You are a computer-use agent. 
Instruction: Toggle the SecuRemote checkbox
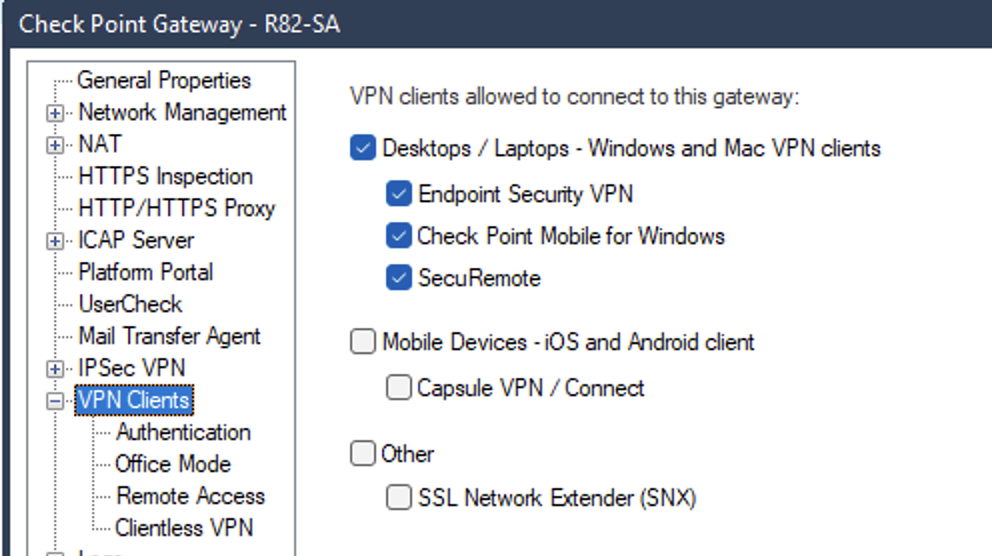coord(399,278)
